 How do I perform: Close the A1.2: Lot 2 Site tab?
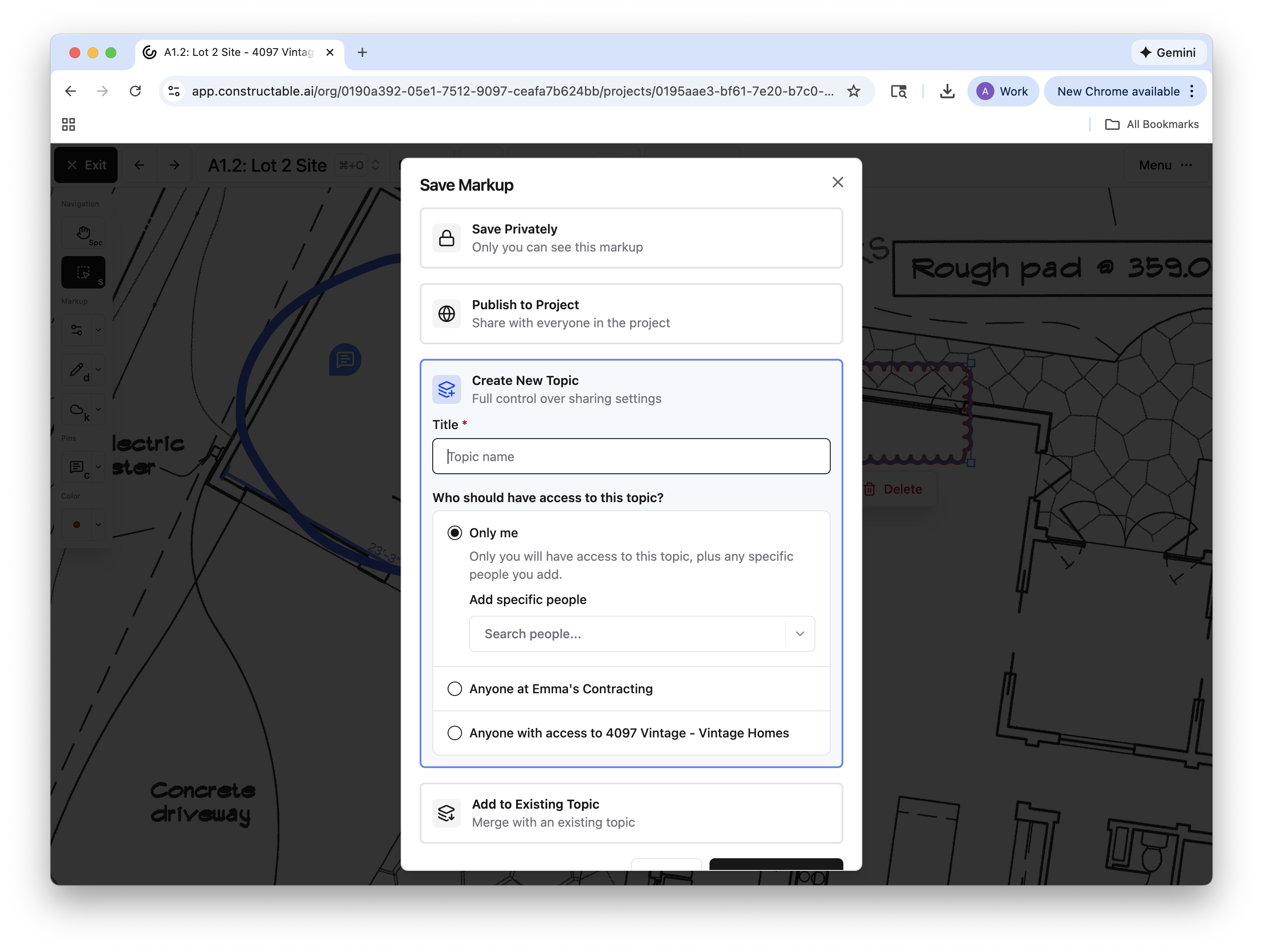point(330,53)
